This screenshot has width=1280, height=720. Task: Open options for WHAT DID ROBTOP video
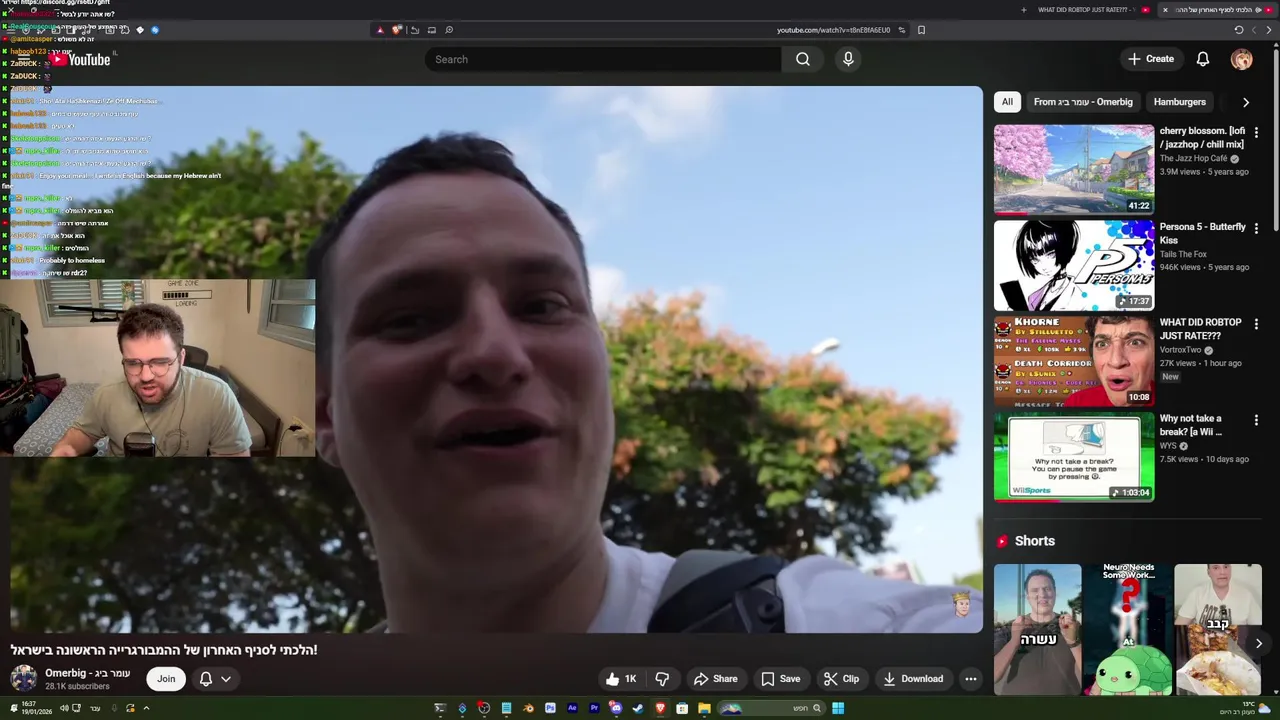click(x=1256, y=324)
